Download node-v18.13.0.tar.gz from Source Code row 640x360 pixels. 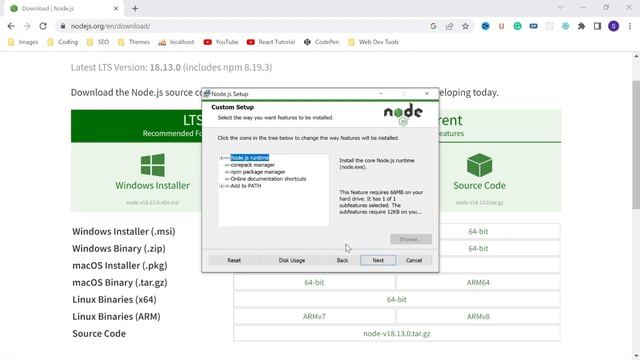pos(396,334)
